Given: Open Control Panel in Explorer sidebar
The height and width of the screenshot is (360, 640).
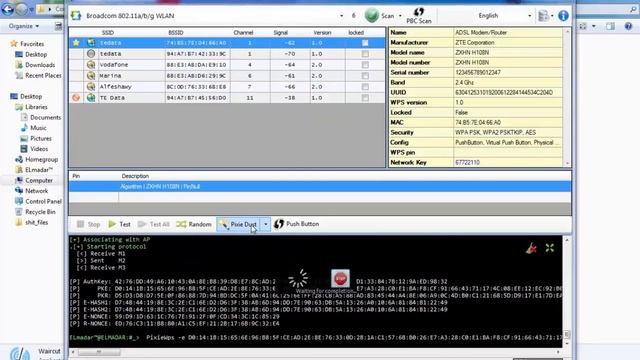Looking at the screenshot, I should (x=38, y=201).
